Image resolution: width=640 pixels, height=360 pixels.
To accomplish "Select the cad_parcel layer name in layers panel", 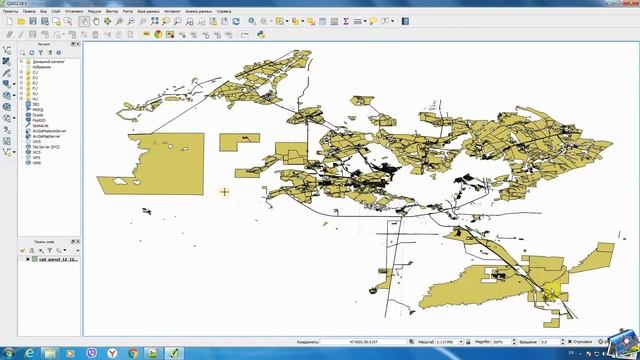I will [x=58, y=259].
